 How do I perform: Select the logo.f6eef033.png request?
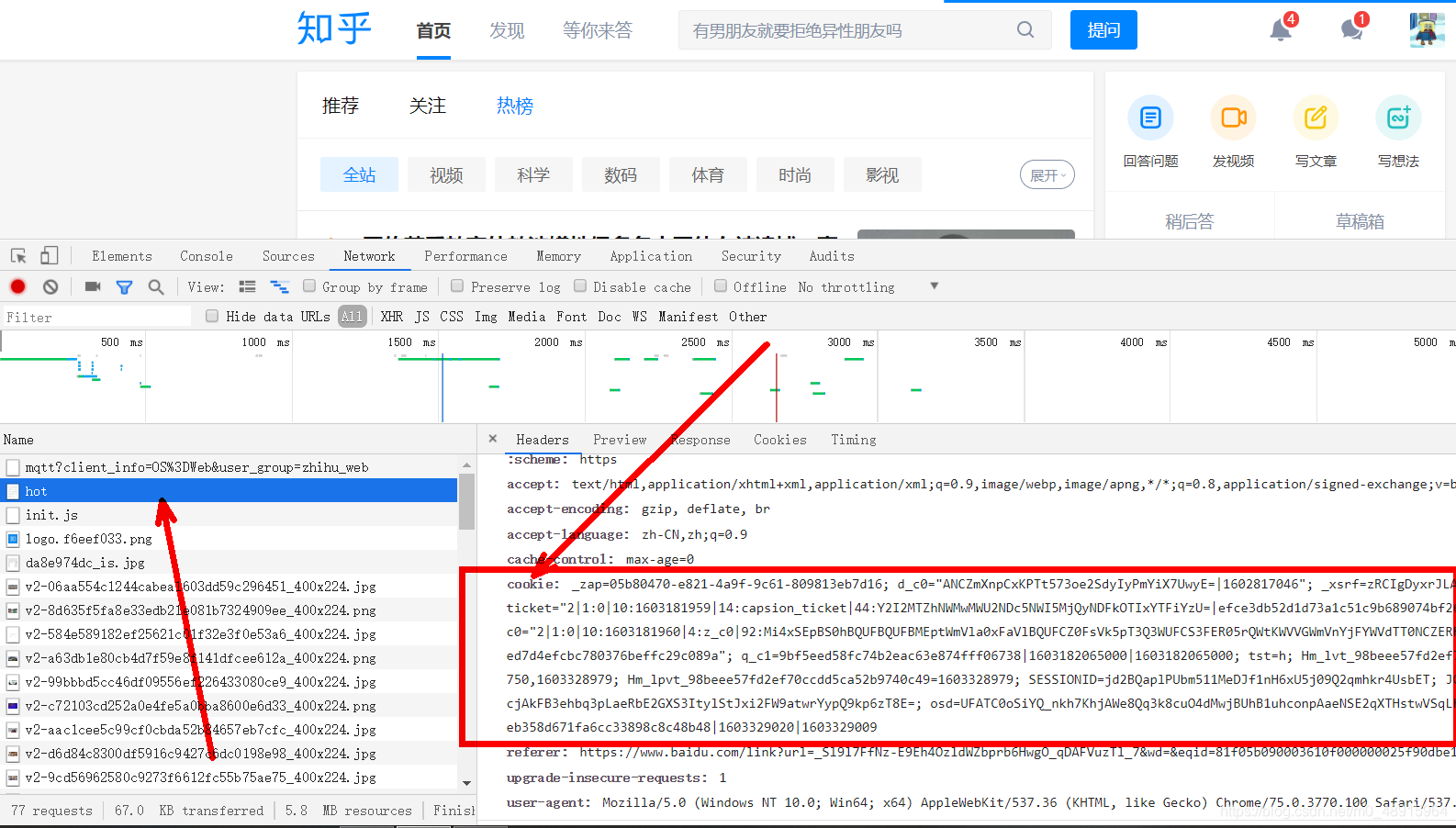tap(229, 539)
